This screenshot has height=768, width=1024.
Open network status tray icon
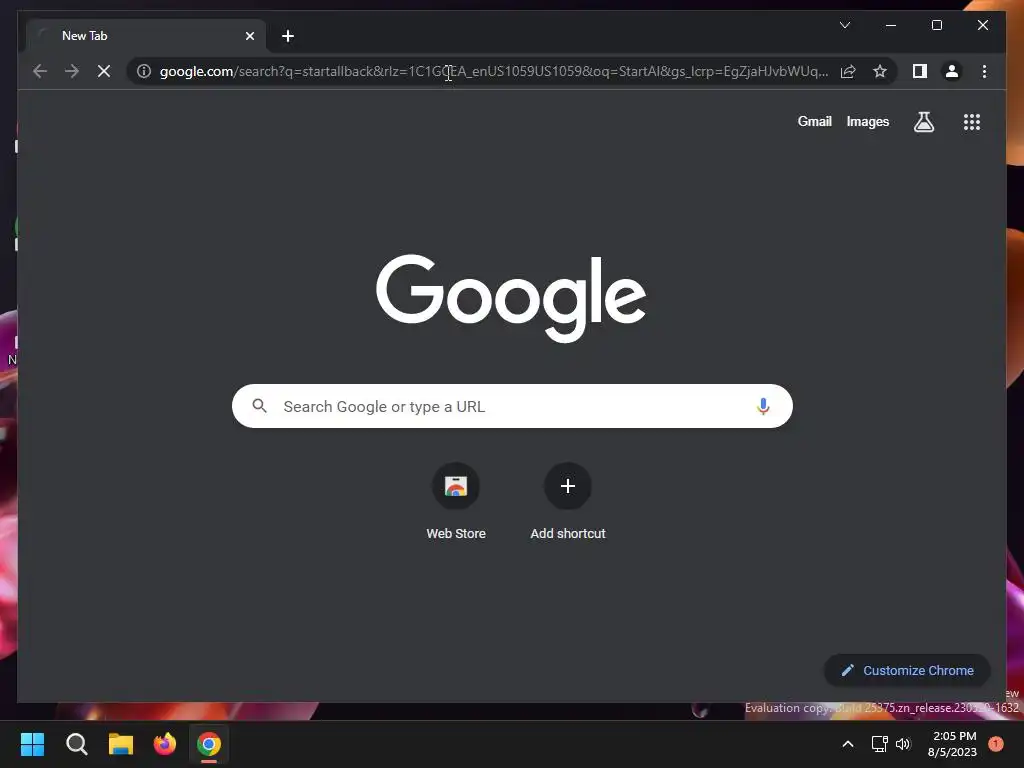click(x=880, y=744)
